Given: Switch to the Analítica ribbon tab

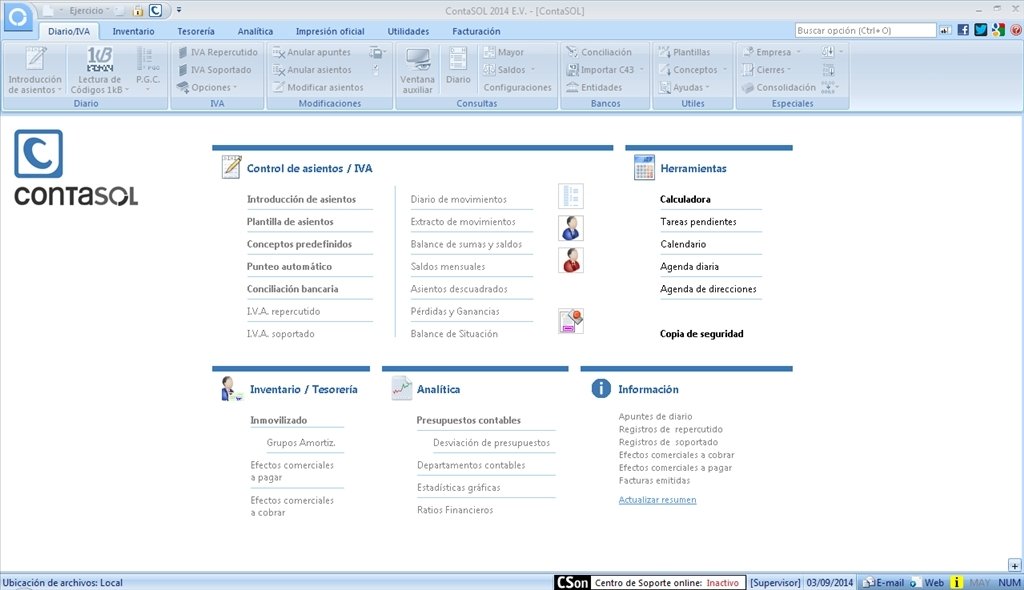Looking at the screenshot, I should click(x=255, y=31).
